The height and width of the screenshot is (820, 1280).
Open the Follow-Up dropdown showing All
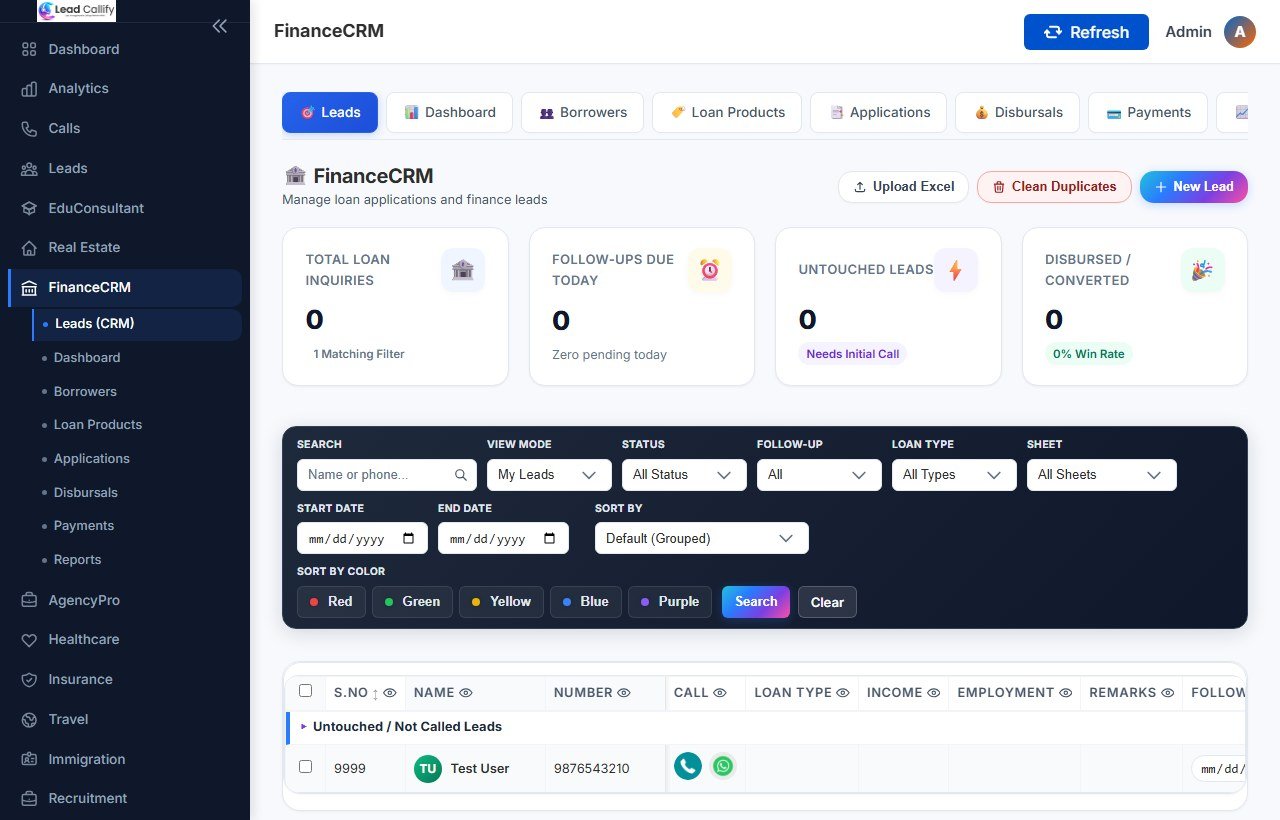pyautogui.click(x=819, y=475)
